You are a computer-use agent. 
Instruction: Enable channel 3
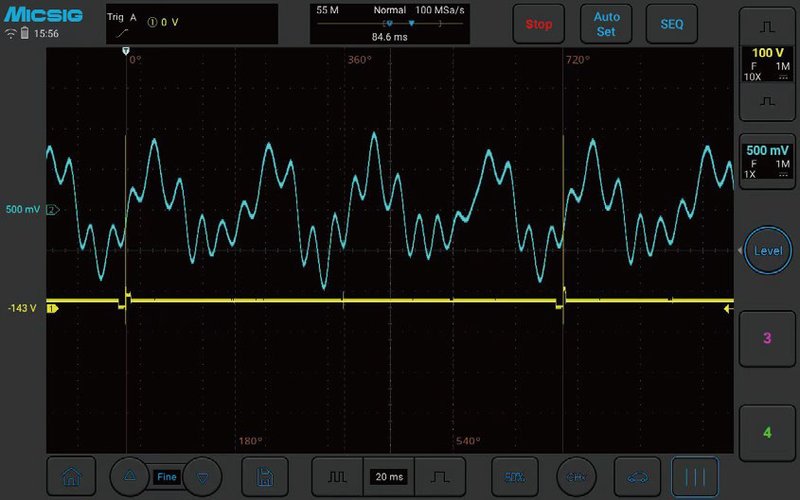coord(767,338)
